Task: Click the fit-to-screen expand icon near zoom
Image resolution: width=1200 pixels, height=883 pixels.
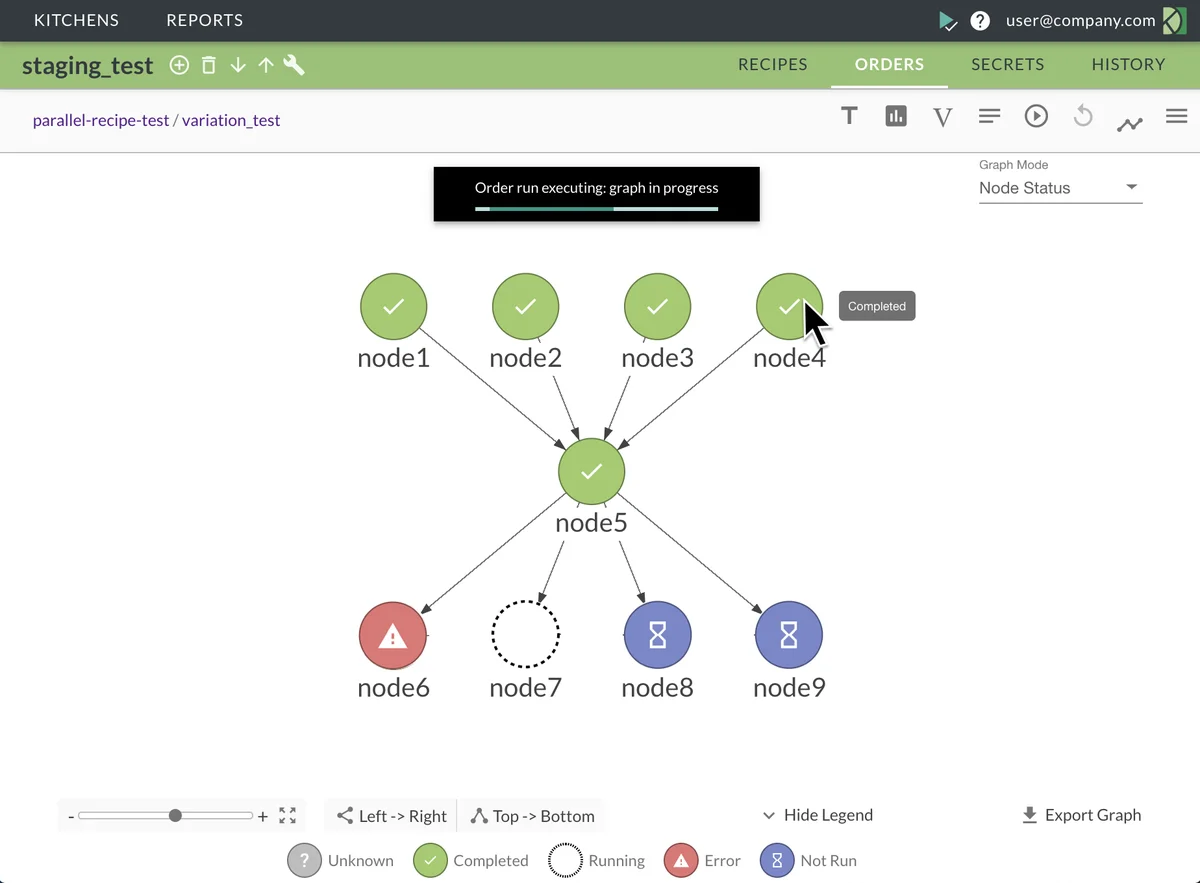Action: 288,815
